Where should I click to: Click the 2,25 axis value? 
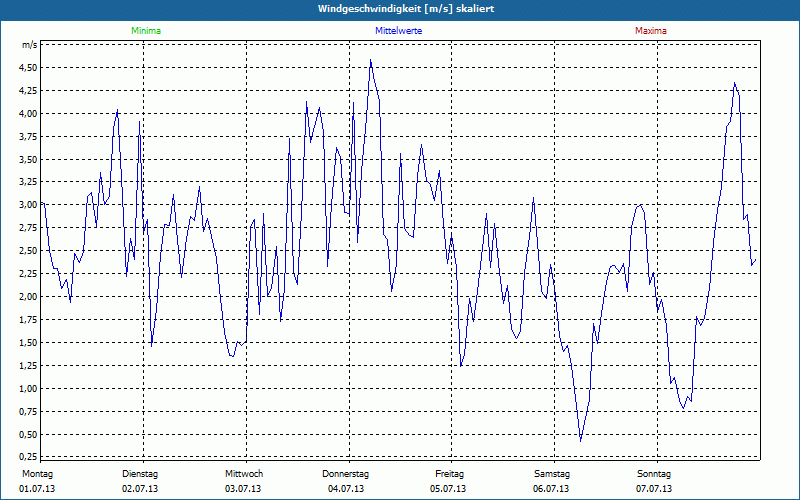click(x=29, y=274)
